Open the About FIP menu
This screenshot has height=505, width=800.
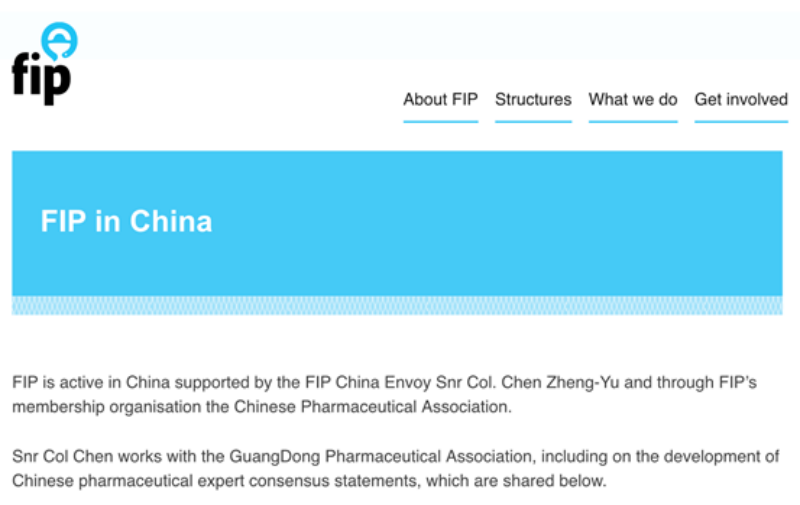pyautogui.click(x=440, y=99)
